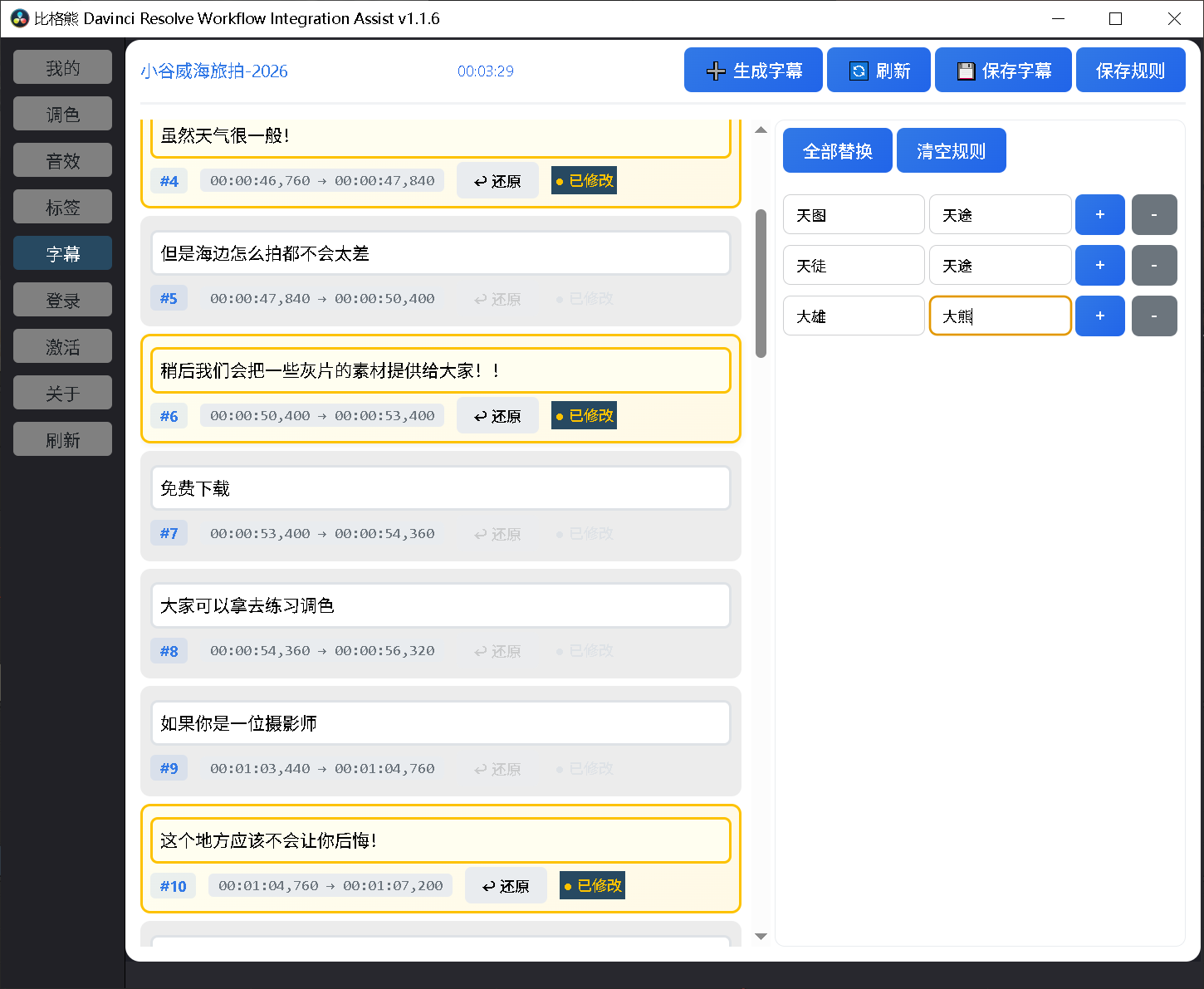Edit subtitle text 免费下载 field
Viewport: 1204px width, 989px height.
(x=440, y=488)
